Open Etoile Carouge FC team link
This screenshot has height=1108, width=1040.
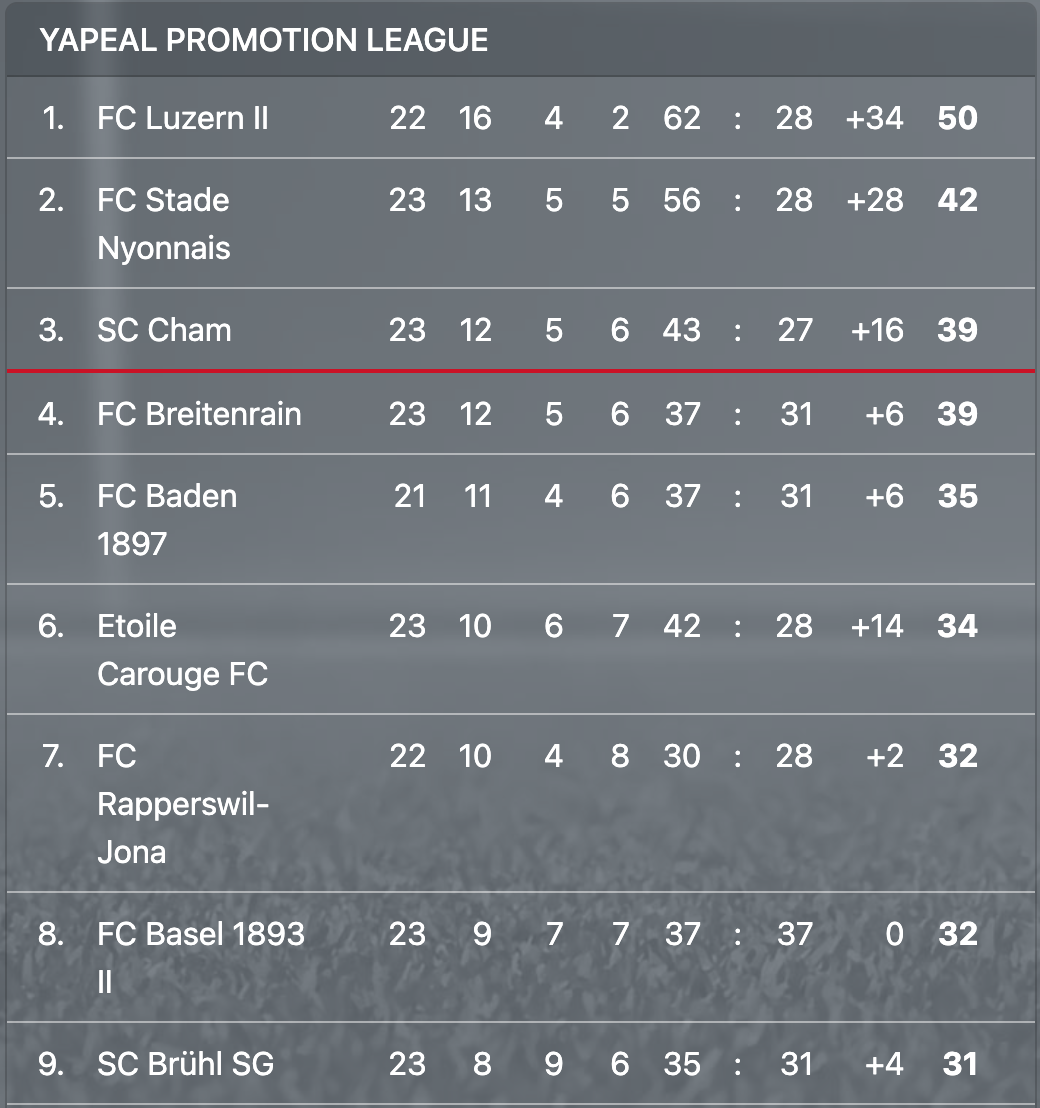[x=182, y=649]
